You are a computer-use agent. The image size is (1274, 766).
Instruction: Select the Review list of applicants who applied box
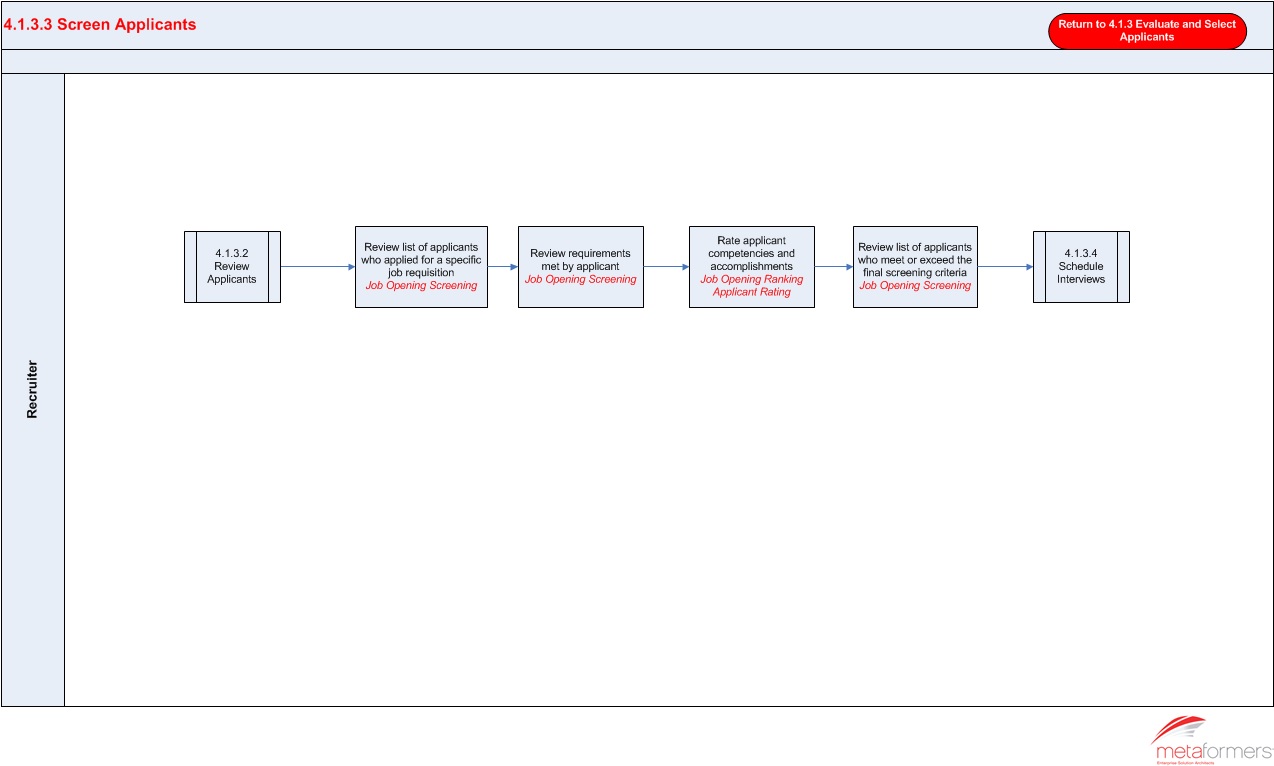(x=421, y=267)
